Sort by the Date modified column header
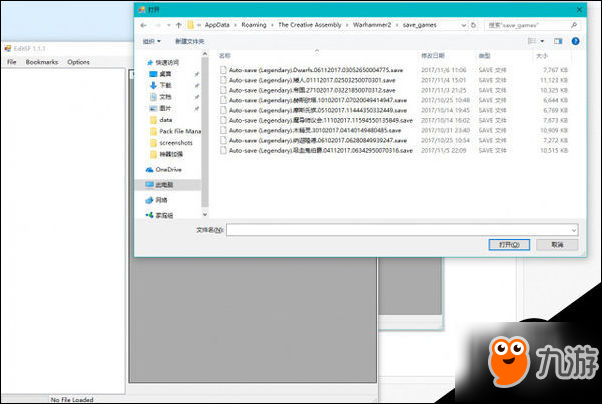Screen dimensions: 602x404 pyautogui.click(x=433, y=56)
